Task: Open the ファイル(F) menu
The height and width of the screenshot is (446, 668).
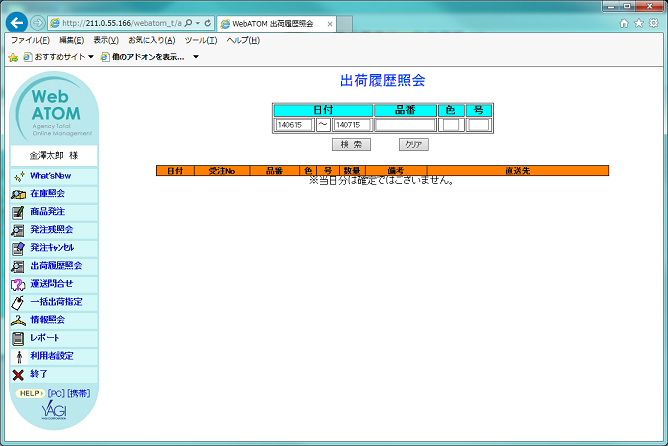Action: pyautogui.click(x=30, y=40)
